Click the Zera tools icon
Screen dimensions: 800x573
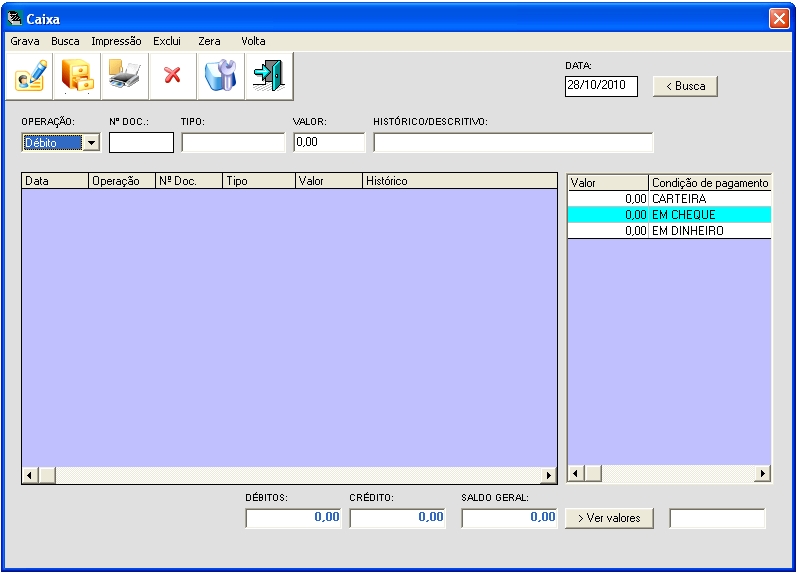[x=219, y=76]
